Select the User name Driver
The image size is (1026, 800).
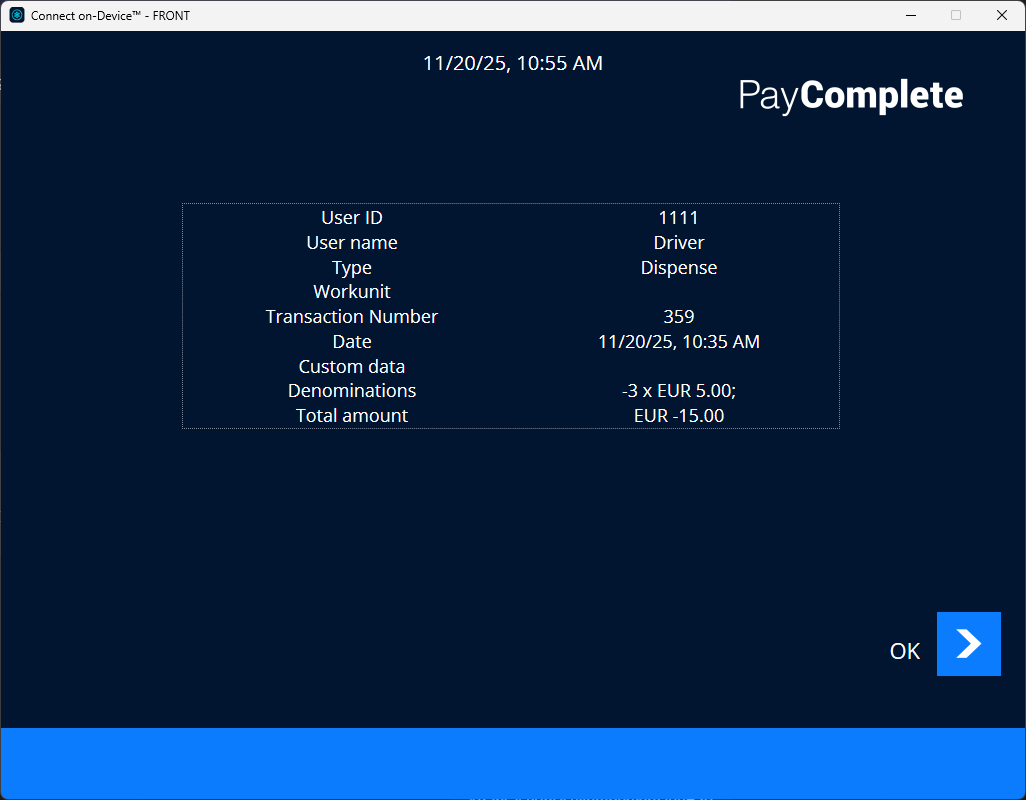[678, 242]
